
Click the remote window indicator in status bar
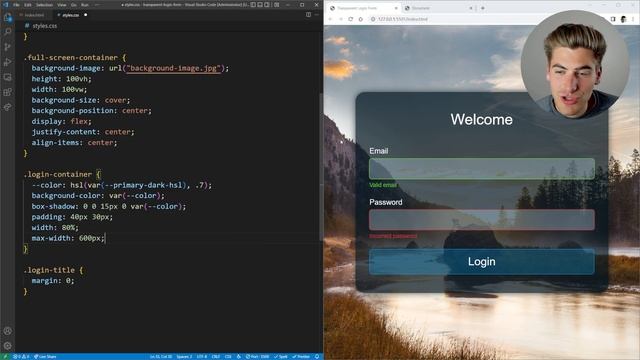point(5,357)
